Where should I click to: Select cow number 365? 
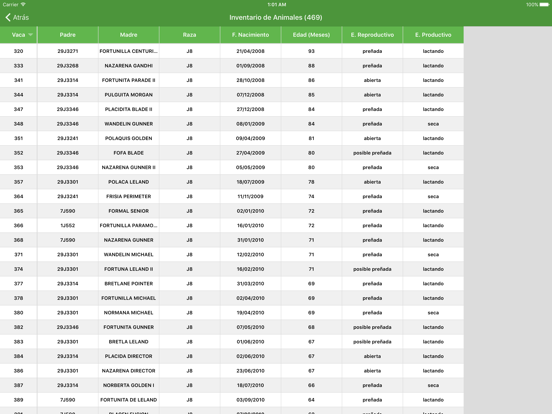(18, 211)
